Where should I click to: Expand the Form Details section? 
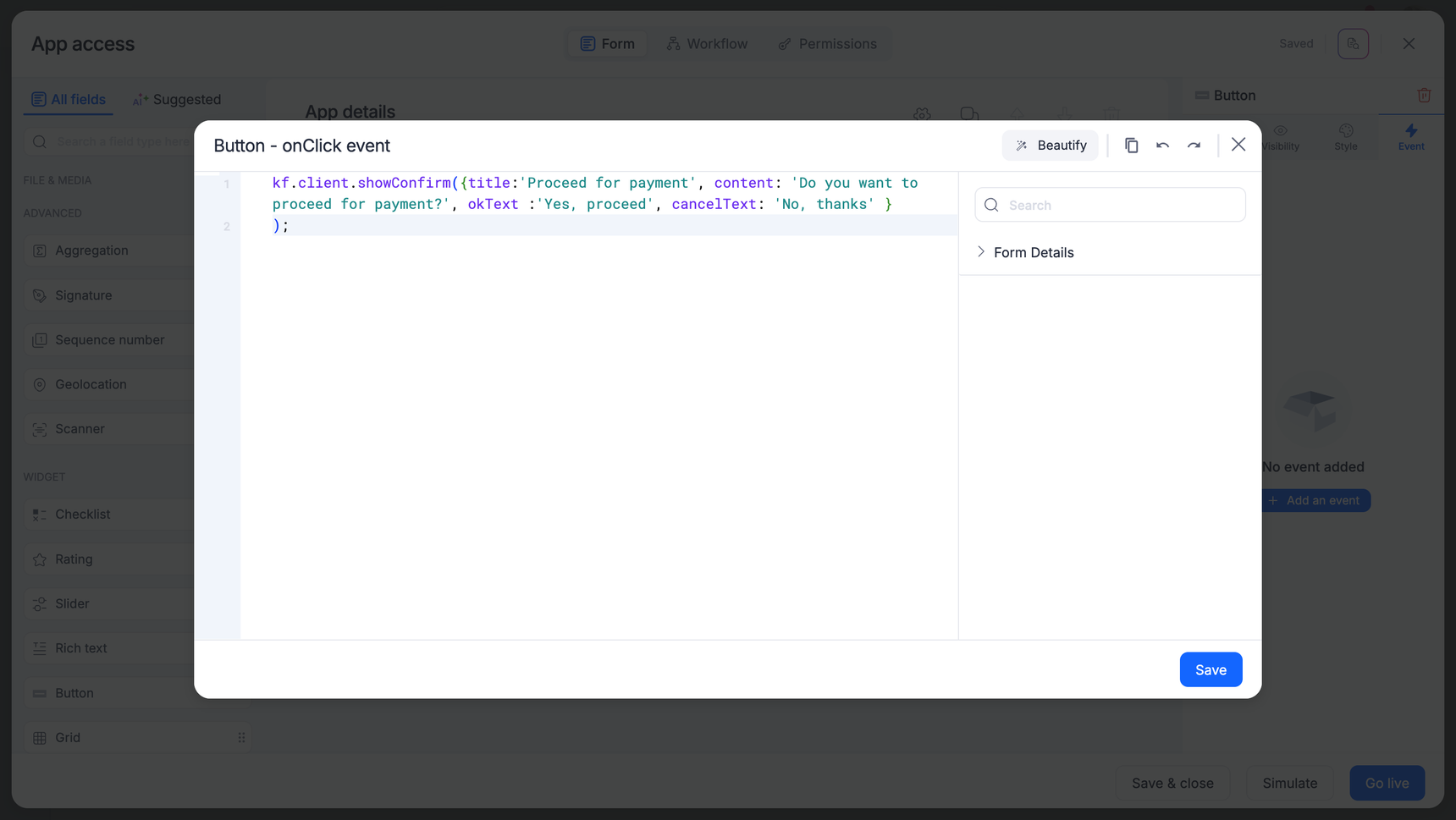(981, 252)
